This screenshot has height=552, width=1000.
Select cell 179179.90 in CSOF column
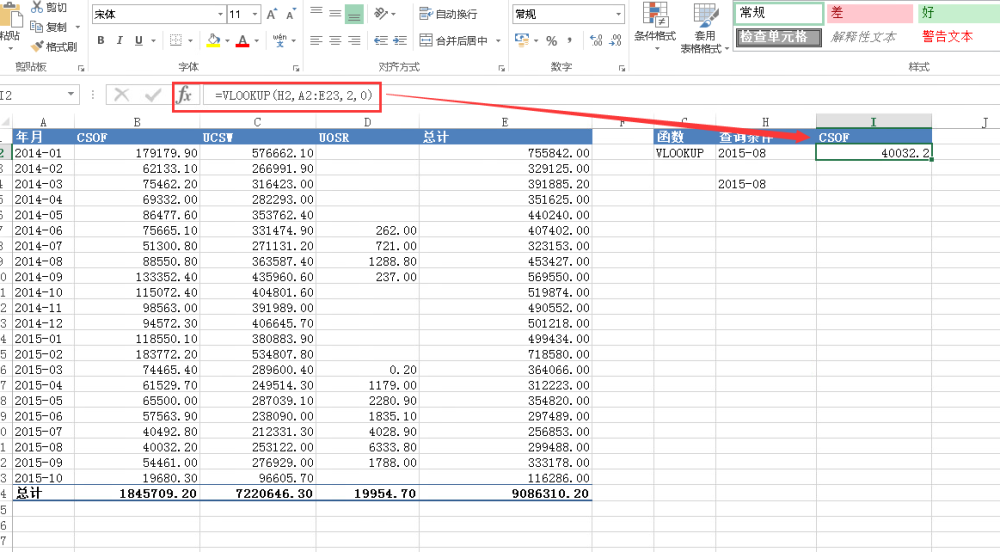pos(136,153)
